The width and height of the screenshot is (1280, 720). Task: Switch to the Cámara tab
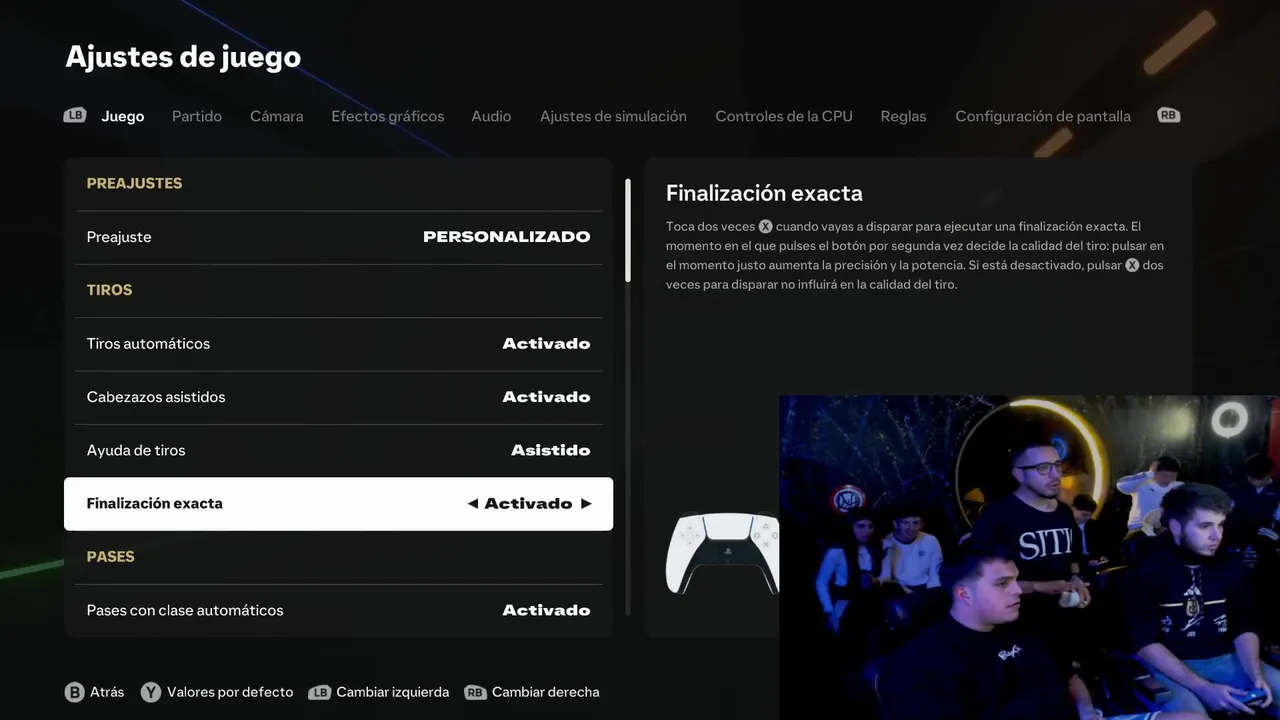277,116
